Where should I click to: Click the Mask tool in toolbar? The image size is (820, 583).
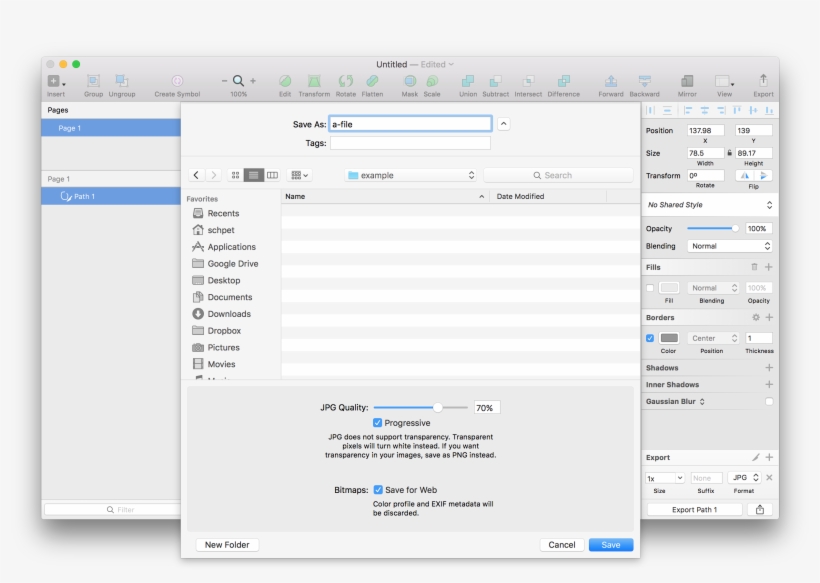pos(410,81)
